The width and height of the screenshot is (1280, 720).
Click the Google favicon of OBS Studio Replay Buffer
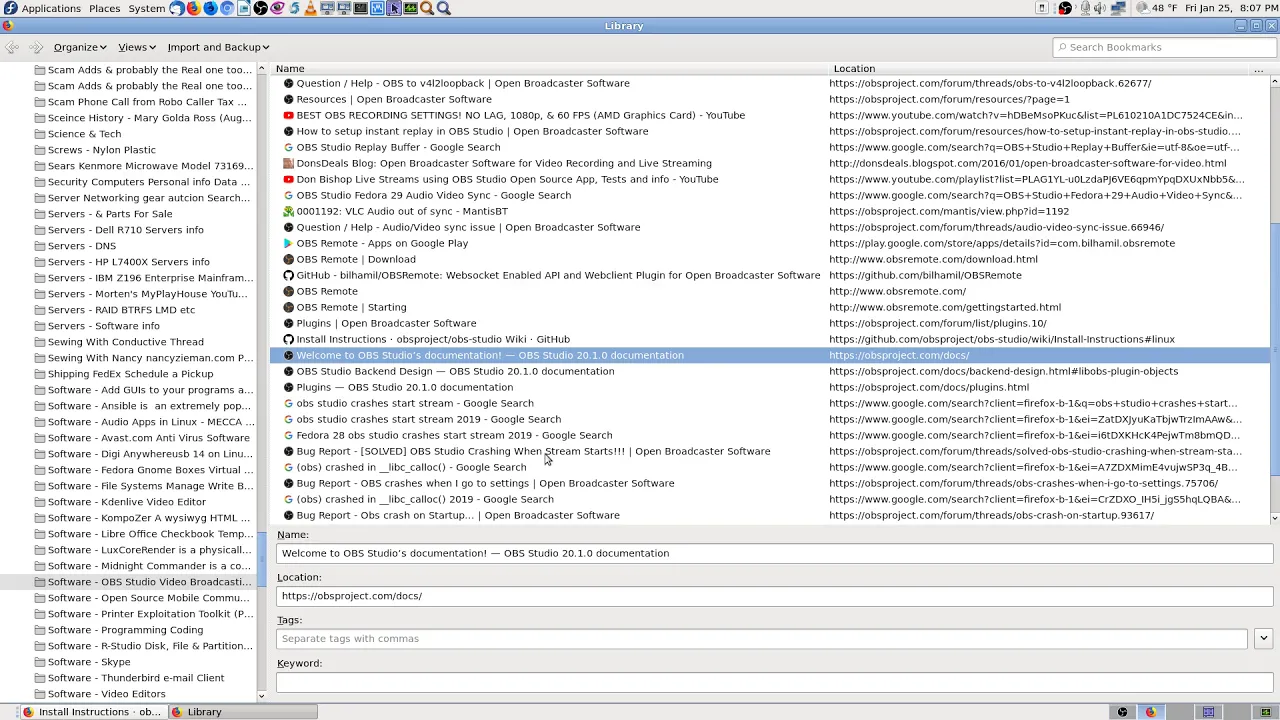[x=288, y=147]
